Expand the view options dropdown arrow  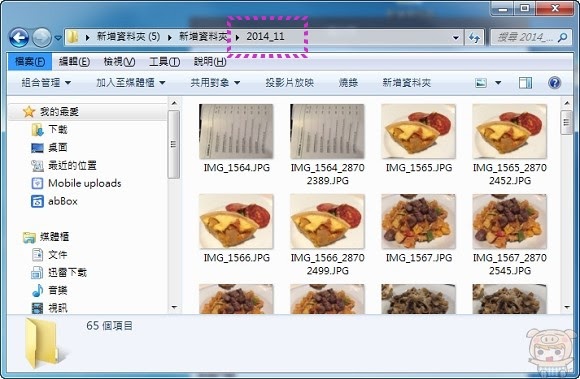click(498, 83)
